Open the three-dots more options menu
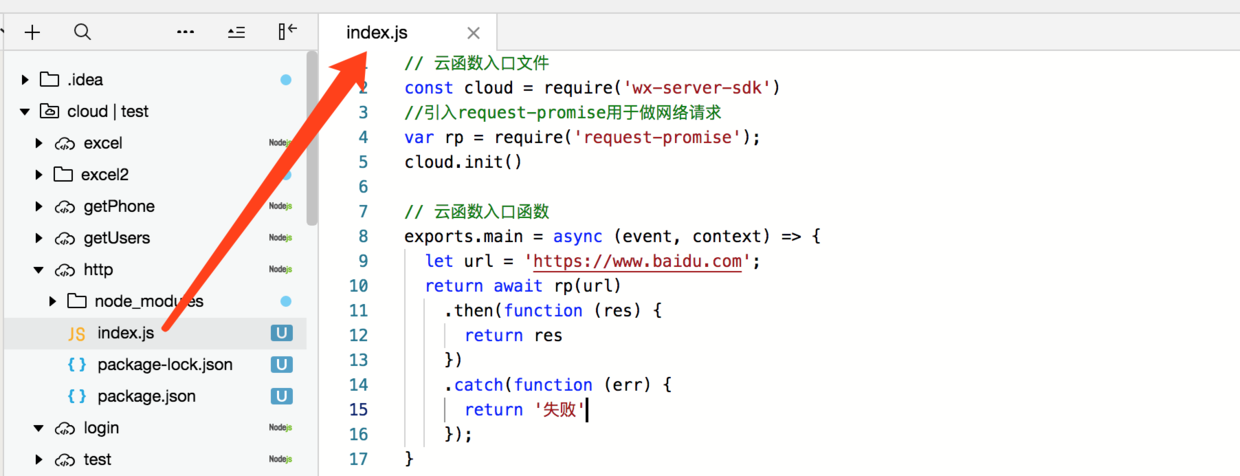Image resolution: width=1240 pixels, height=476 pixels. point(185,32)
